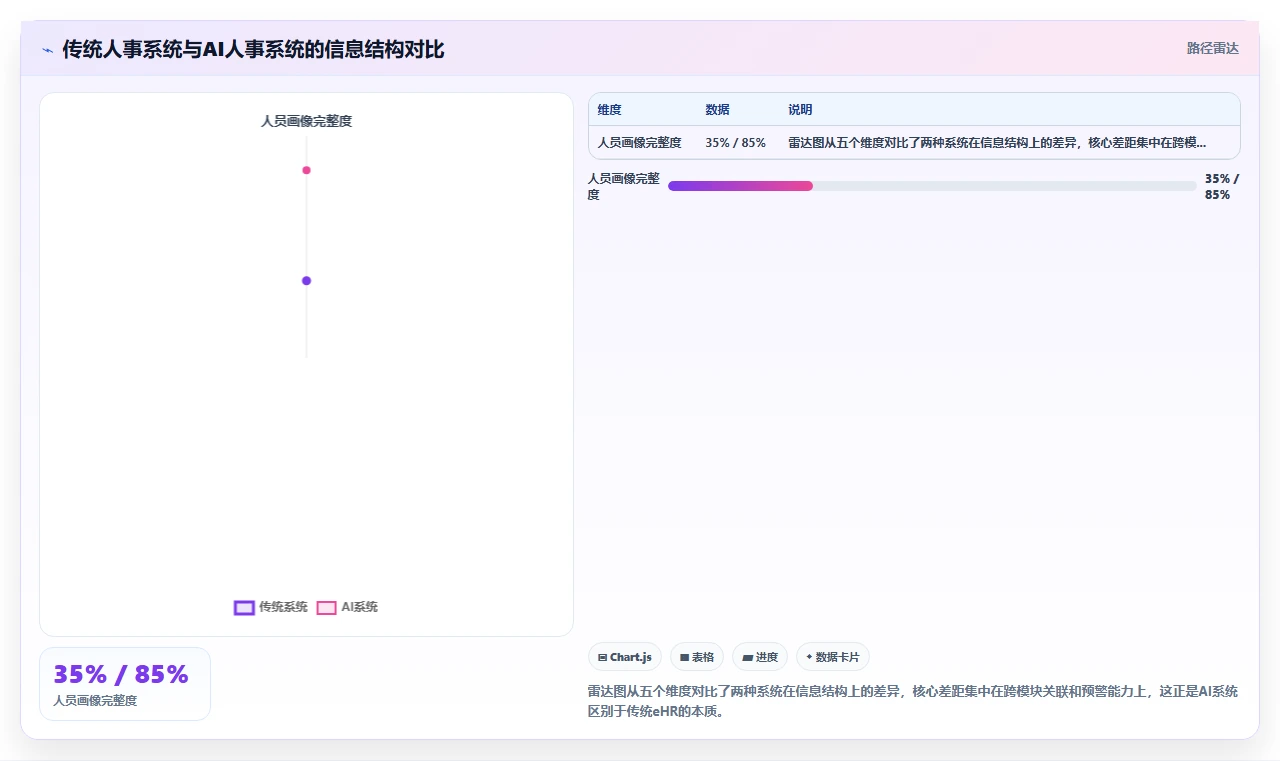Click the pink AI系统 legend swatch
Image resolution: width=1280 pixels, height=761 pixels.
(x=326, y=608)
